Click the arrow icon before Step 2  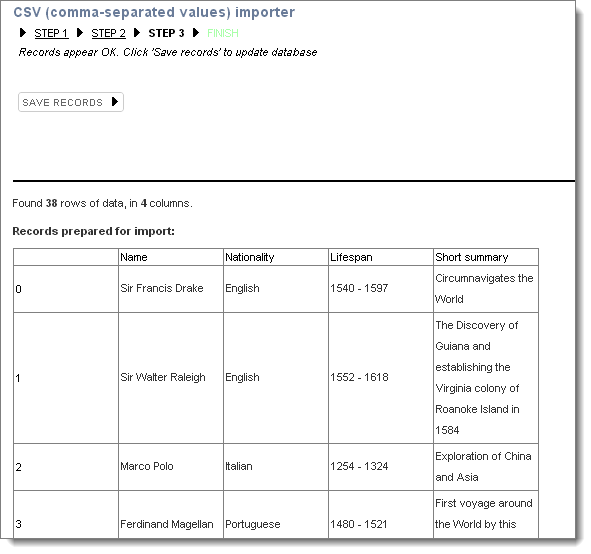[x=80, y=33]
